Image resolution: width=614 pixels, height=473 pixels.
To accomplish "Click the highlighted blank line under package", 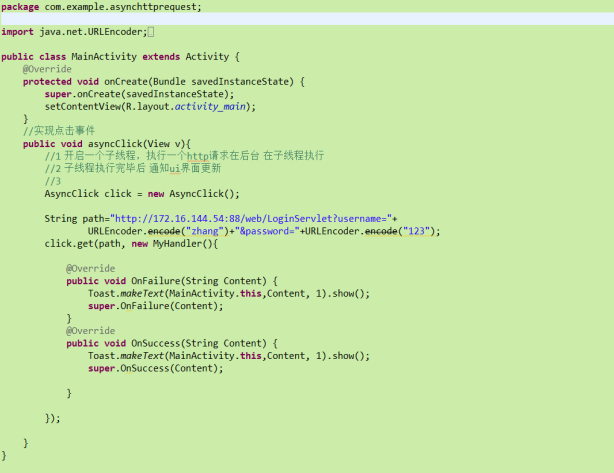I will tap(307, 19).
